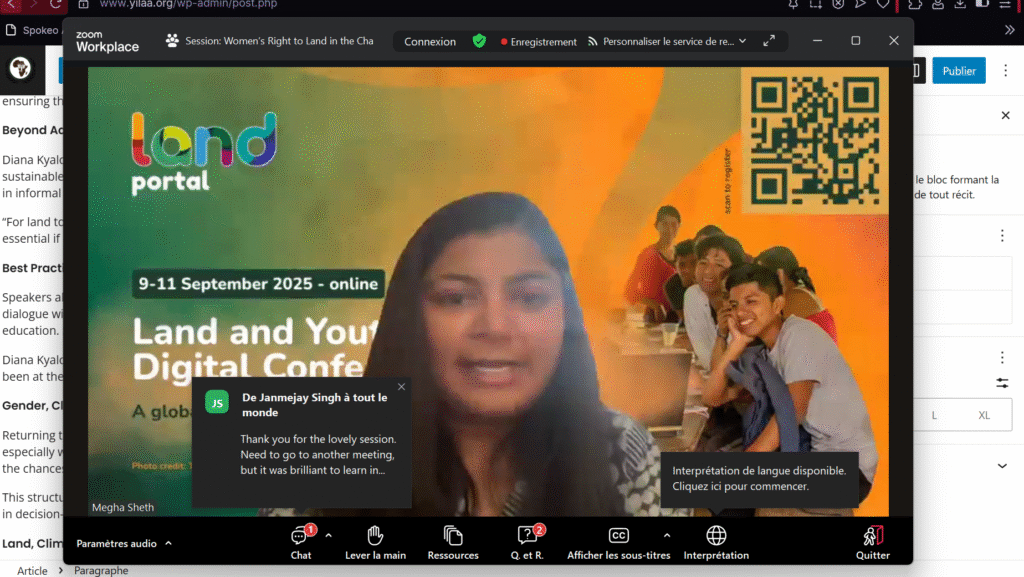The image size is (1024, 577).
Task: Click the Gender heading in the article
Action: tap(33, 405)
